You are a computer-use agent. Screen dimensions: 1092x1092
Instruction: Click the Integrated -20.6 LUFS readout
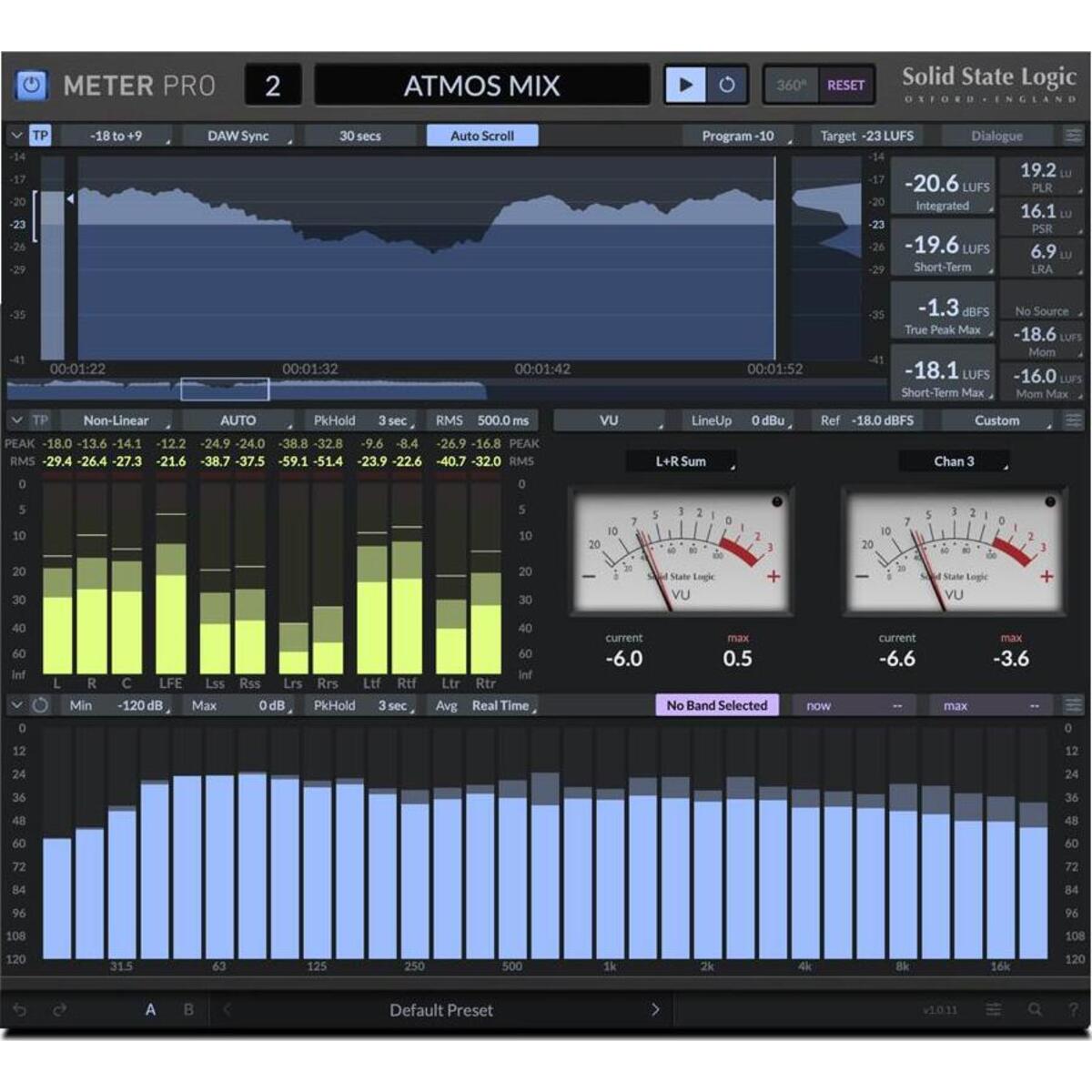coord(943,188)
